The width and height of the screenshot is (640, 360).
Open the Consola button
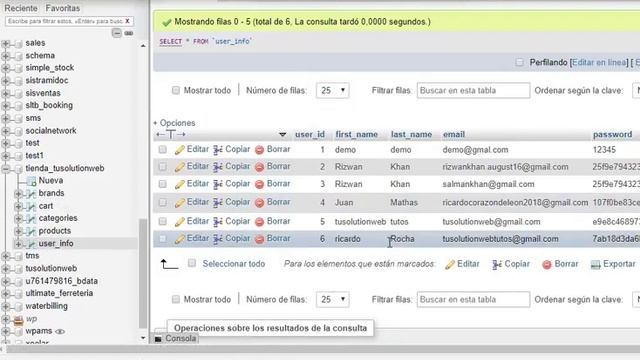click(x=176, y=338)
